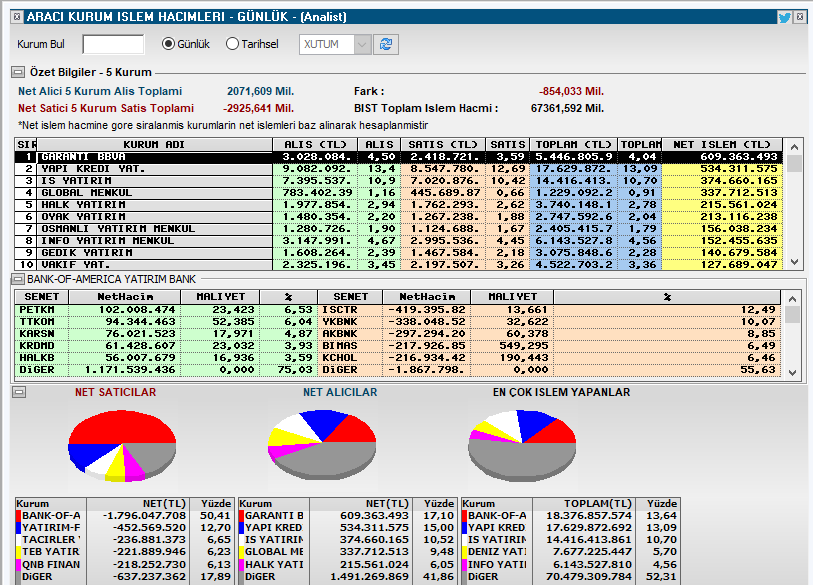This screenshot has height=585, width=813.
Task: Click the Fark value -854,033 Mil.
Action: tap(571, 91)
